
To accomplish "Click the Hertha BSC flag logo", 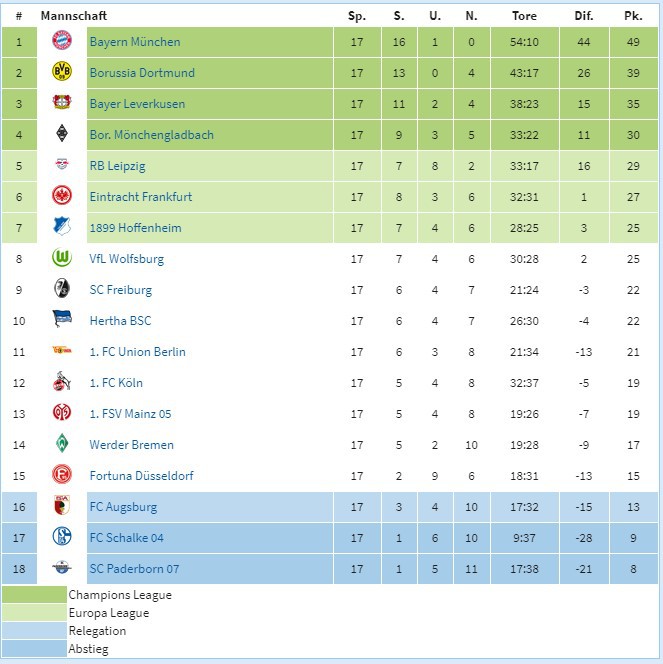I will coord(62,321).
